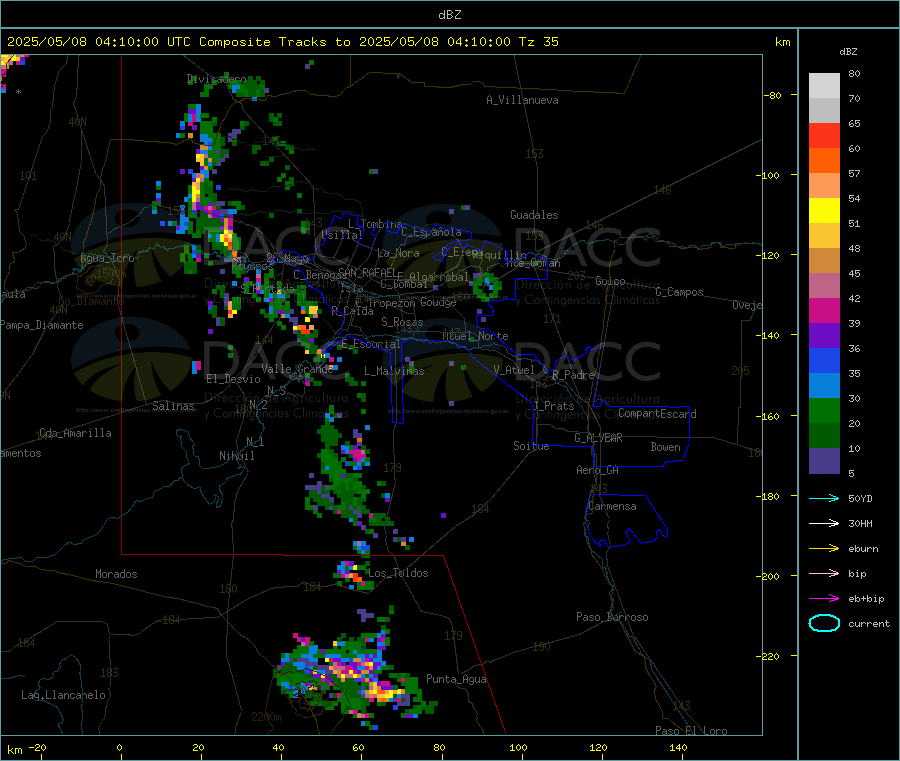Click the 'Bowen' map label
Screen dimensions: 900x761
coord(666,447)
